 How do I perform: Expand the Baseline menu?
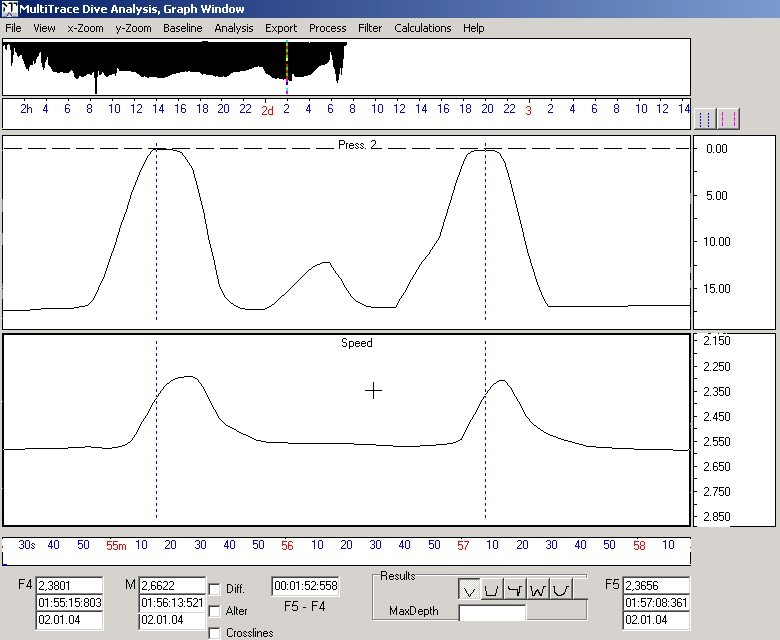(x=182, y=28)
